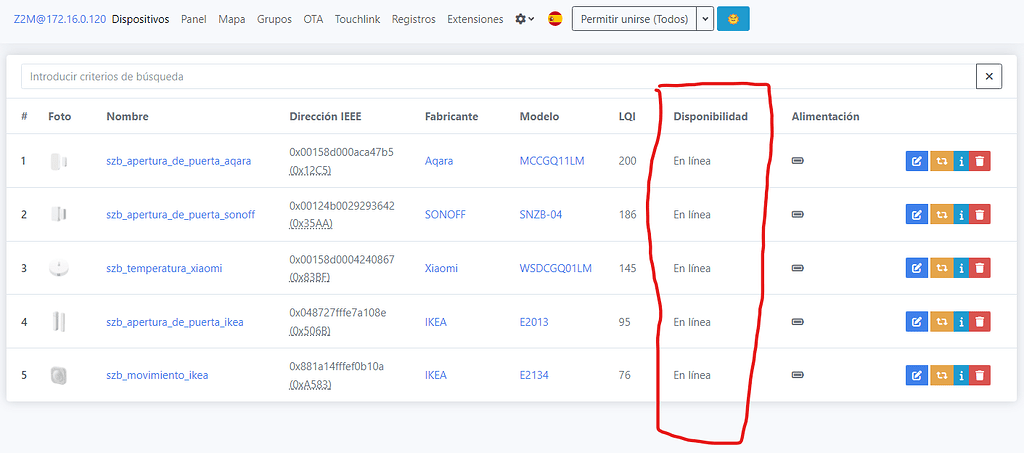Open szb_apertura_de_puerta_sonoff device page
The width and height of the screenshot is (1024, 453).
(180, 214)
